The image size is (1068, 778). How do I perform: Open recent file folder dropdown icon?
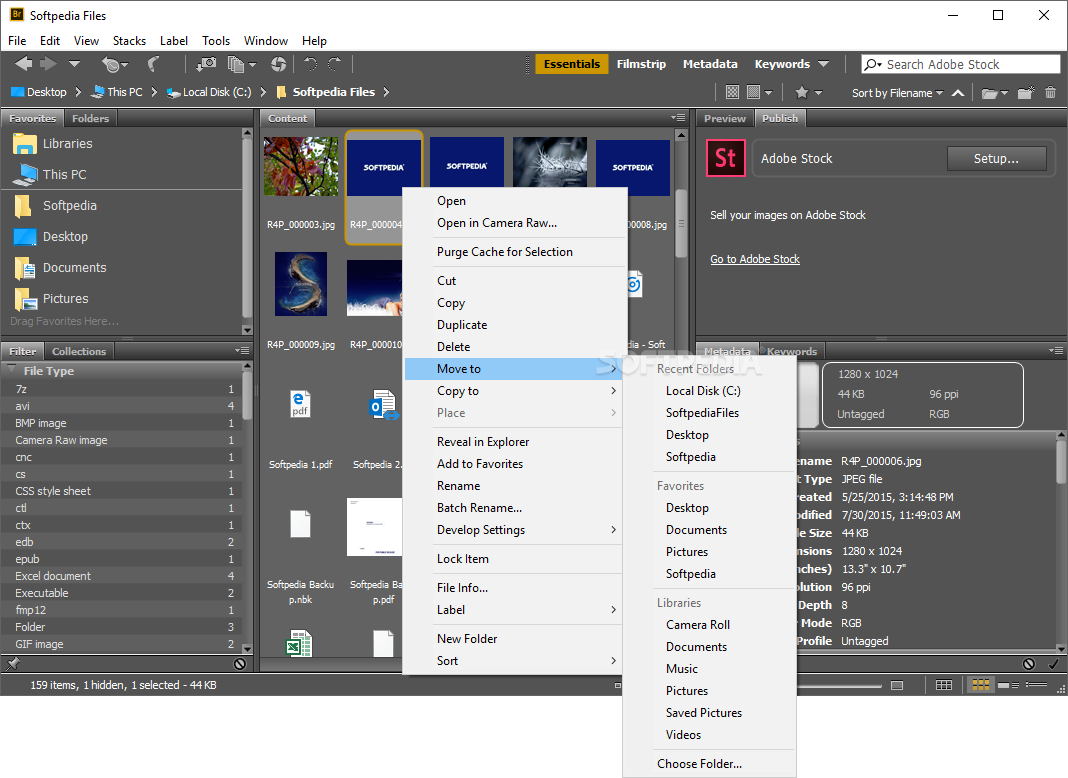coord(994,93)
